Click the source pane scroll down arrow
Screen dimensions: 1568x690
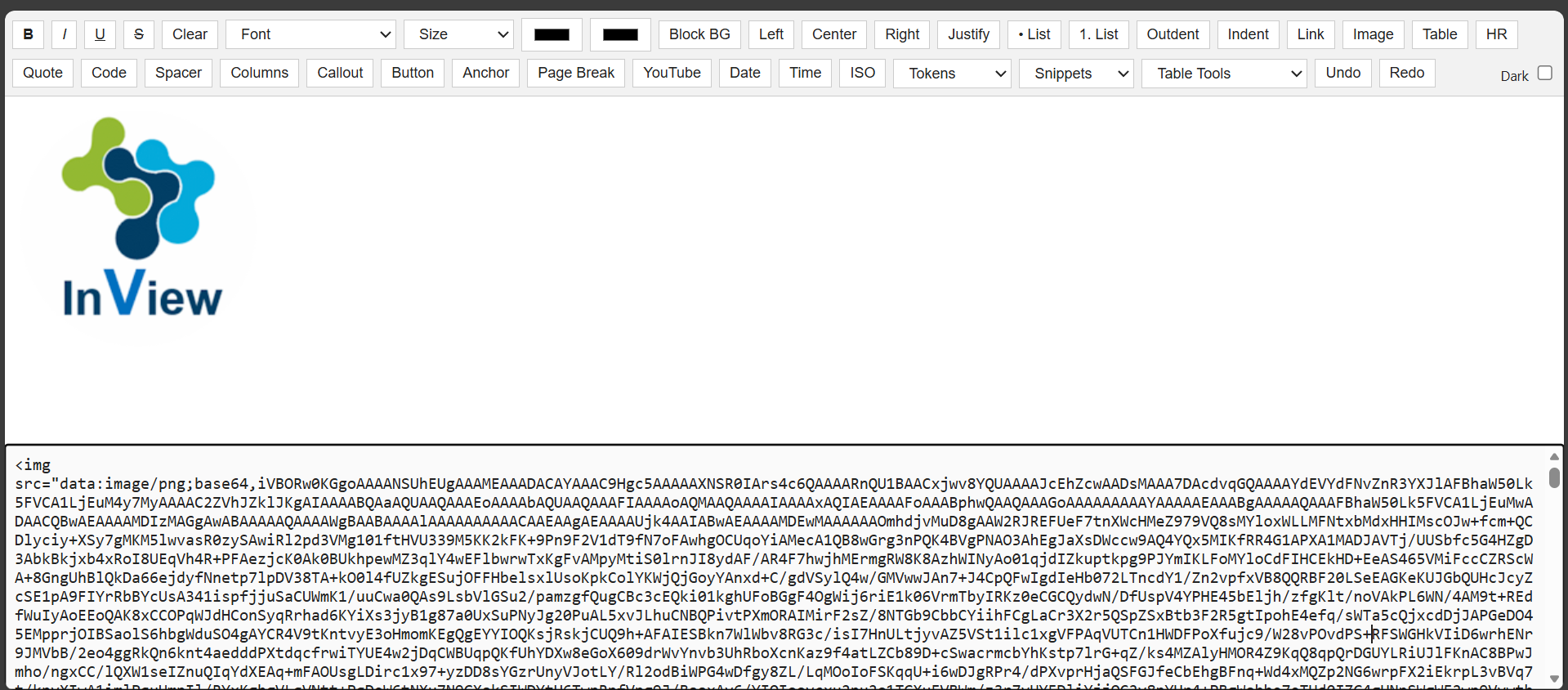[1554, 679]
